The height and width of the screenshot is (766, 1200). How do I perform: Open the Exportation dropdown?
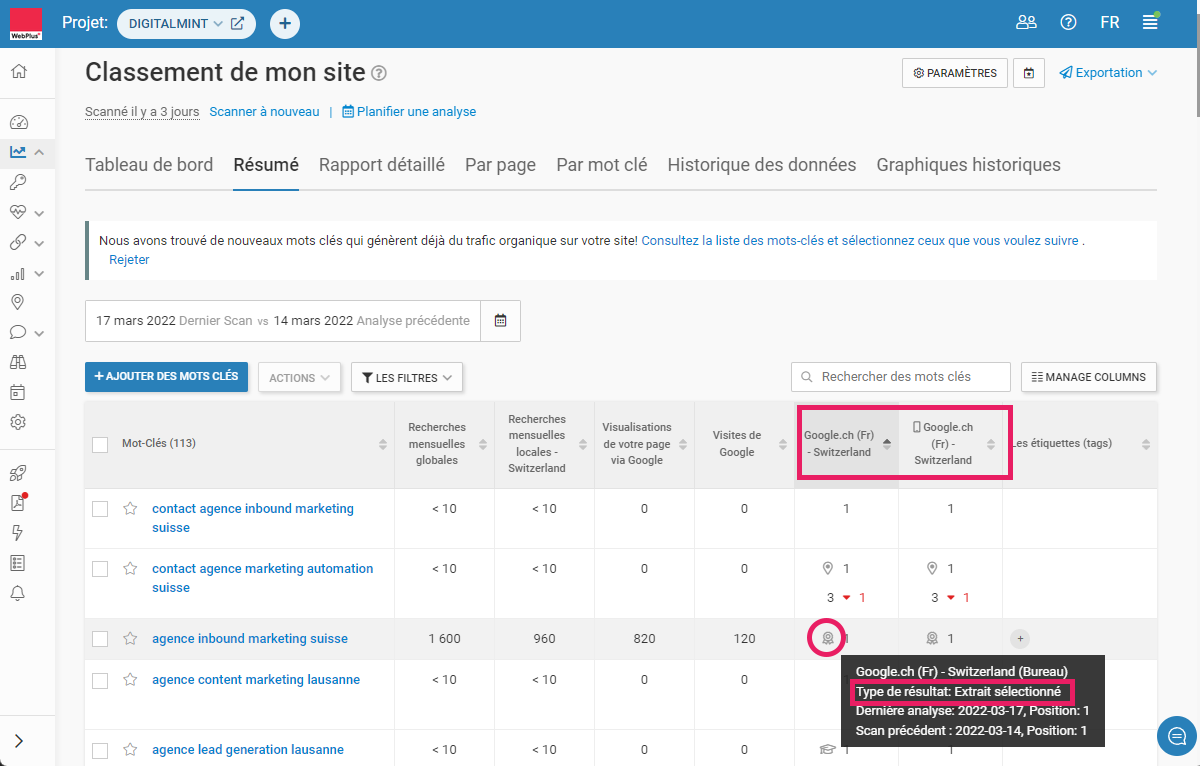tap(1108, 73)
